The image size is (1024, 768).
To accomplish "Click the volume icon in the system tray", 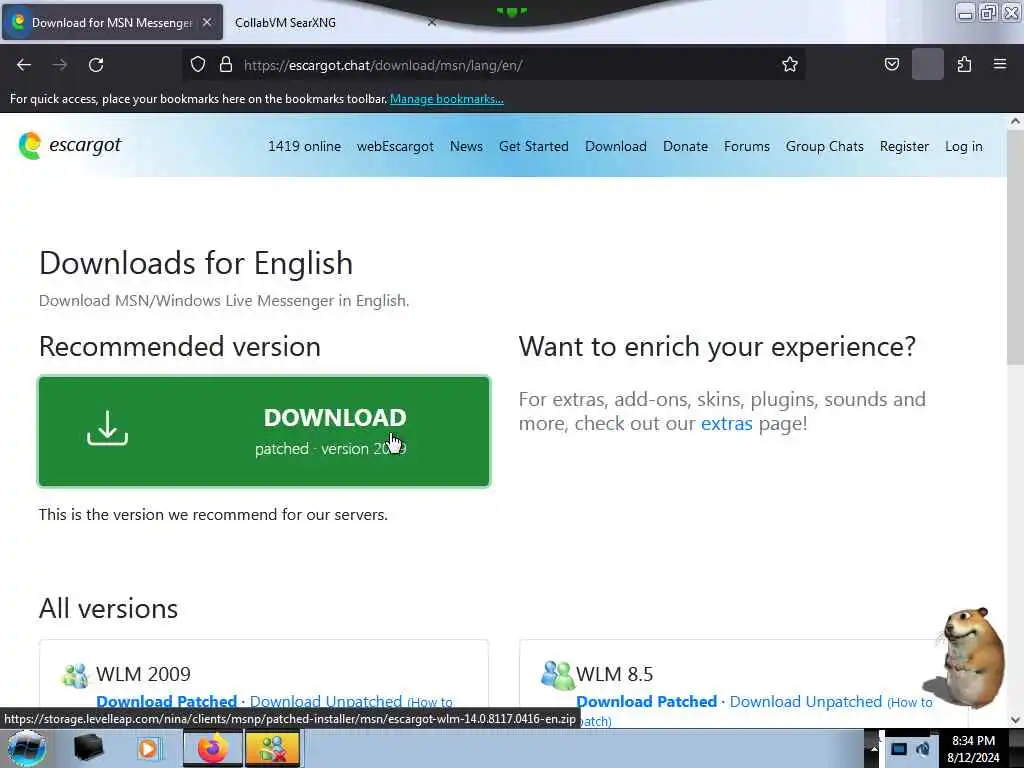I will pyautogui.click(x=923, y=749).
